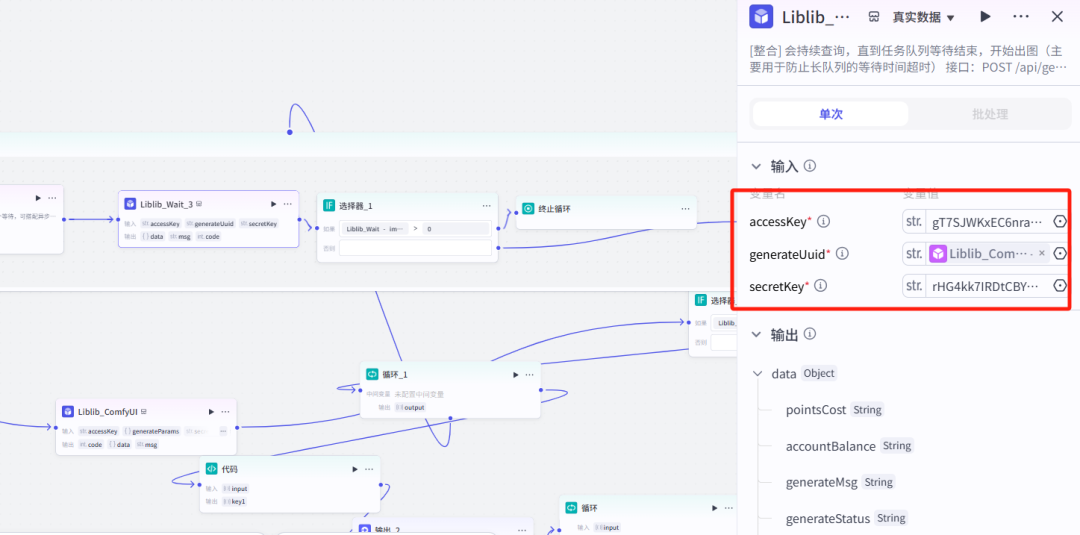This screenshot has height=535, width=1080.
Task: Click generateParams tag on Liblib_ComfyUI node
Action: point(151,431)
